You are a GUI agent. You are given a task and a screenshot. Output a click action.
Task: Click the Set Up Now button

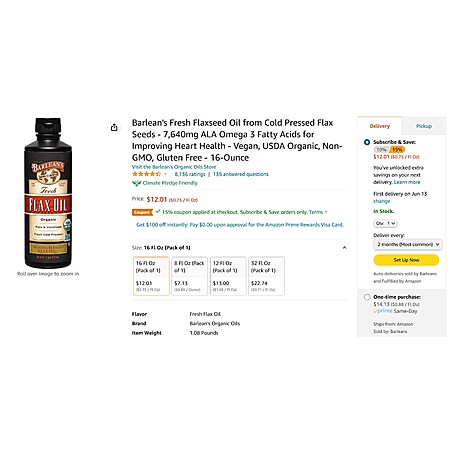pyautogui.click(x=406, y=260)
